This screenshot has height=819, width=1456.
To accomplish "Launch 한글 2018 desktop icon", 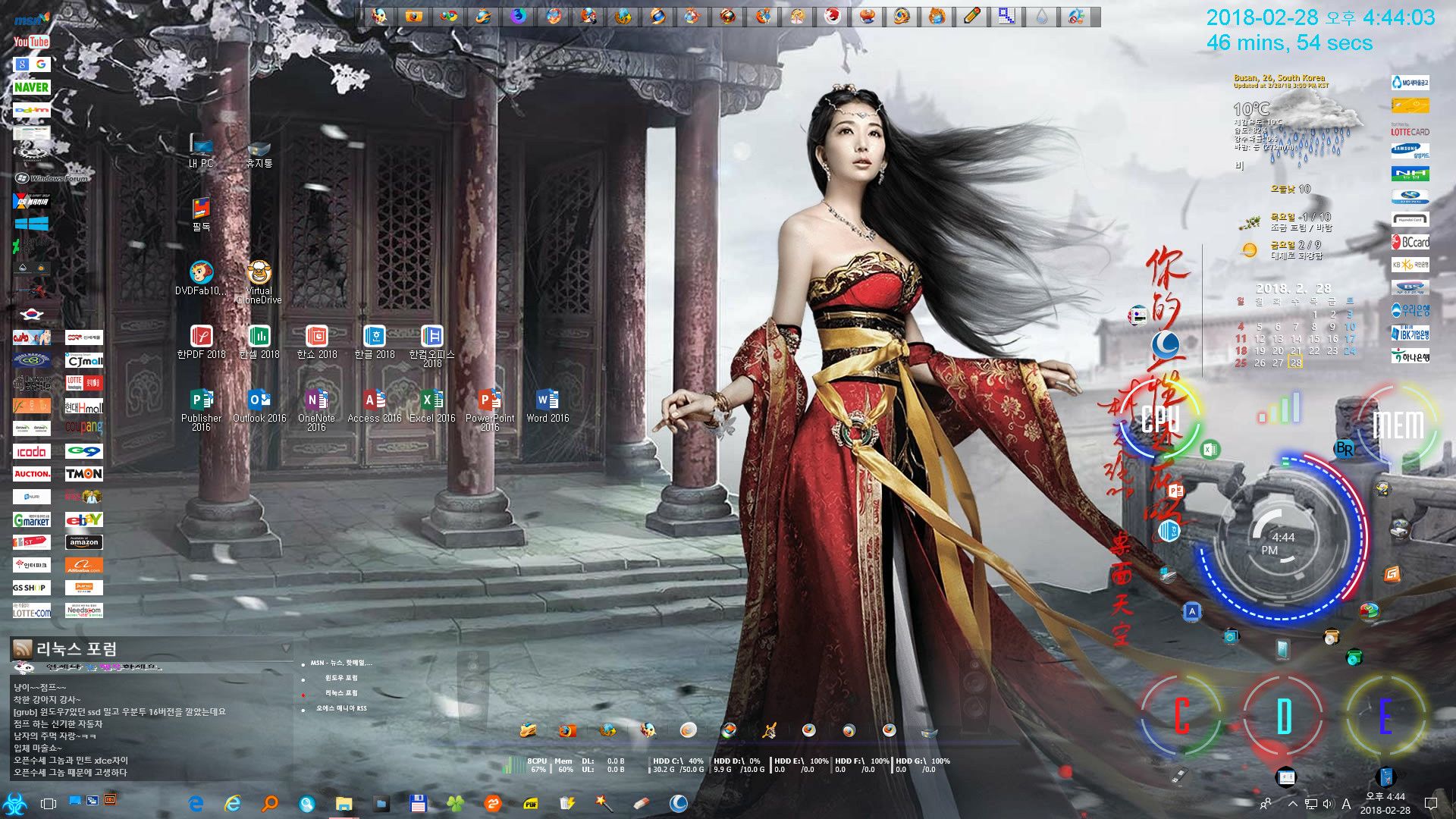I will [x=375, y=341].
